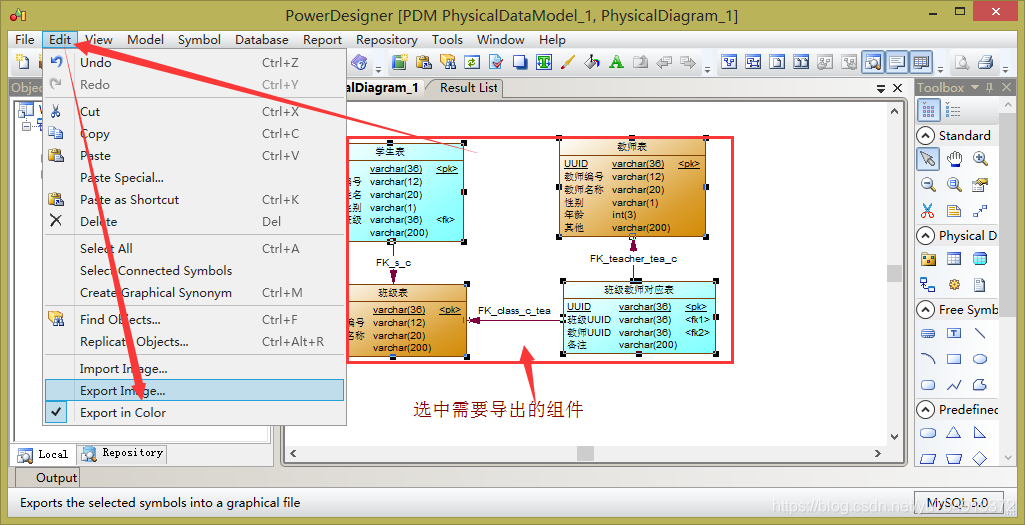Screen dimensions: 1025x525
Task: Select the Line tool
Action: [979, 333]
